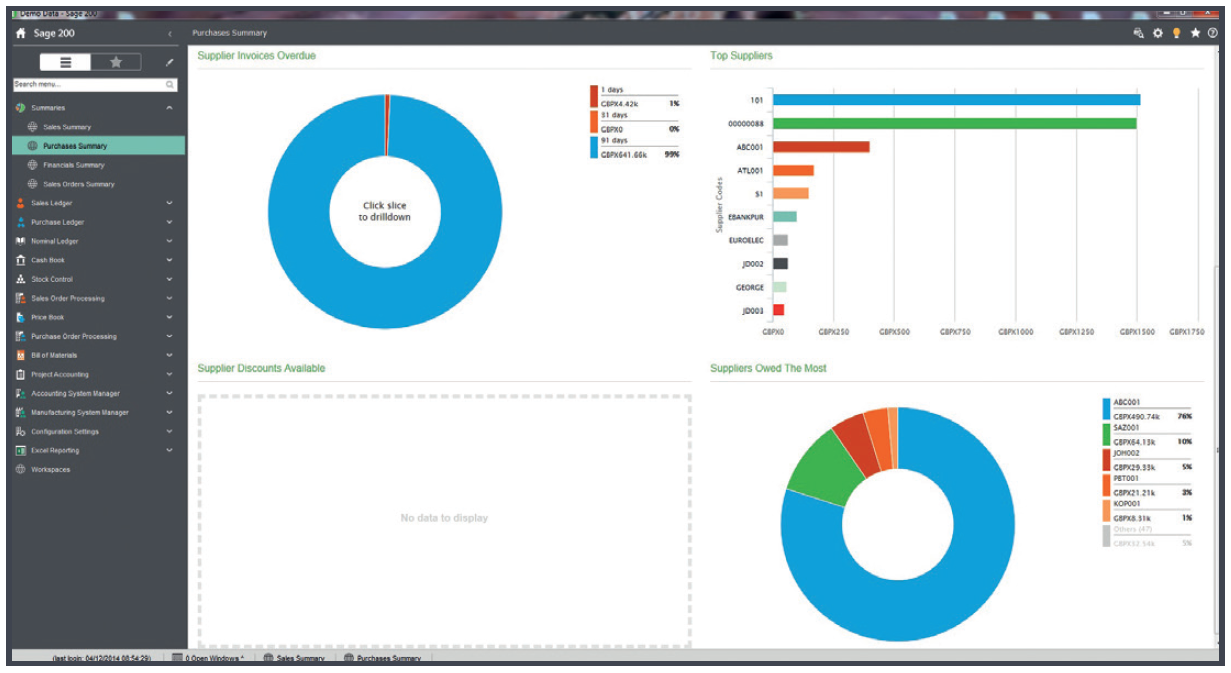Expand the Sales Ledger menu
The image size is (1231, 673).
click(x=169, y=203)
